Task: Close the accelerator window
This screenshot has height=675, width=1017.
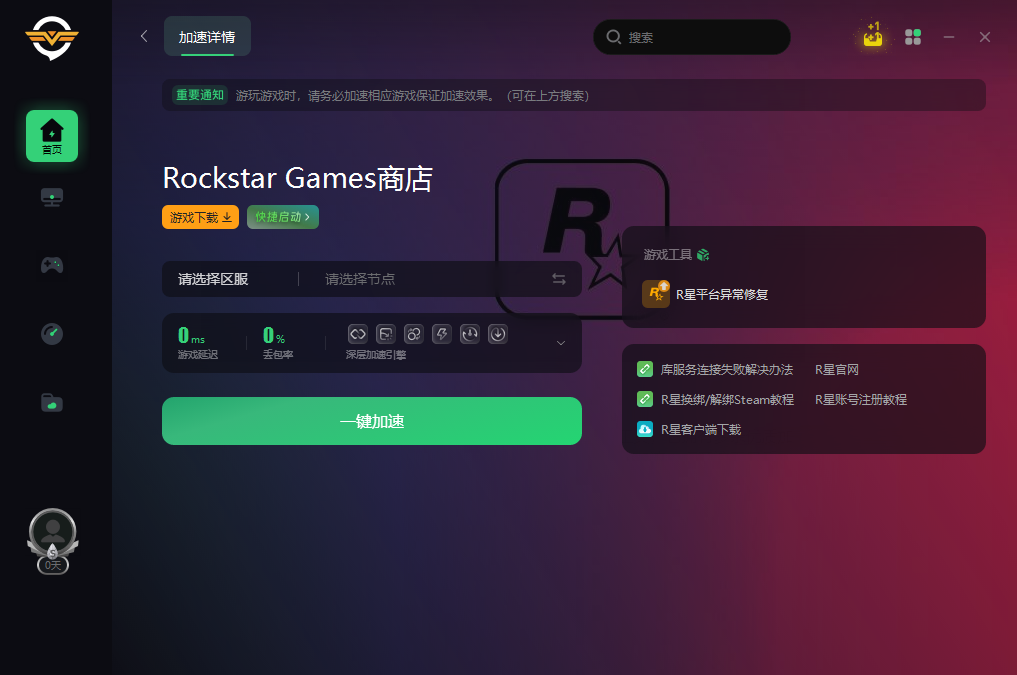Action: pos(985,37)
